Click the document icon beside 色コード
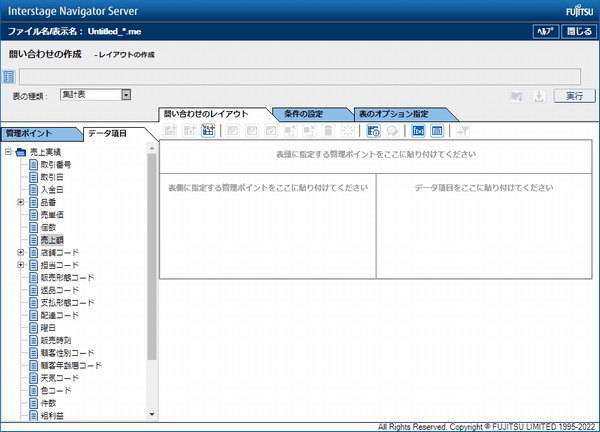 [x=34, y=391]
